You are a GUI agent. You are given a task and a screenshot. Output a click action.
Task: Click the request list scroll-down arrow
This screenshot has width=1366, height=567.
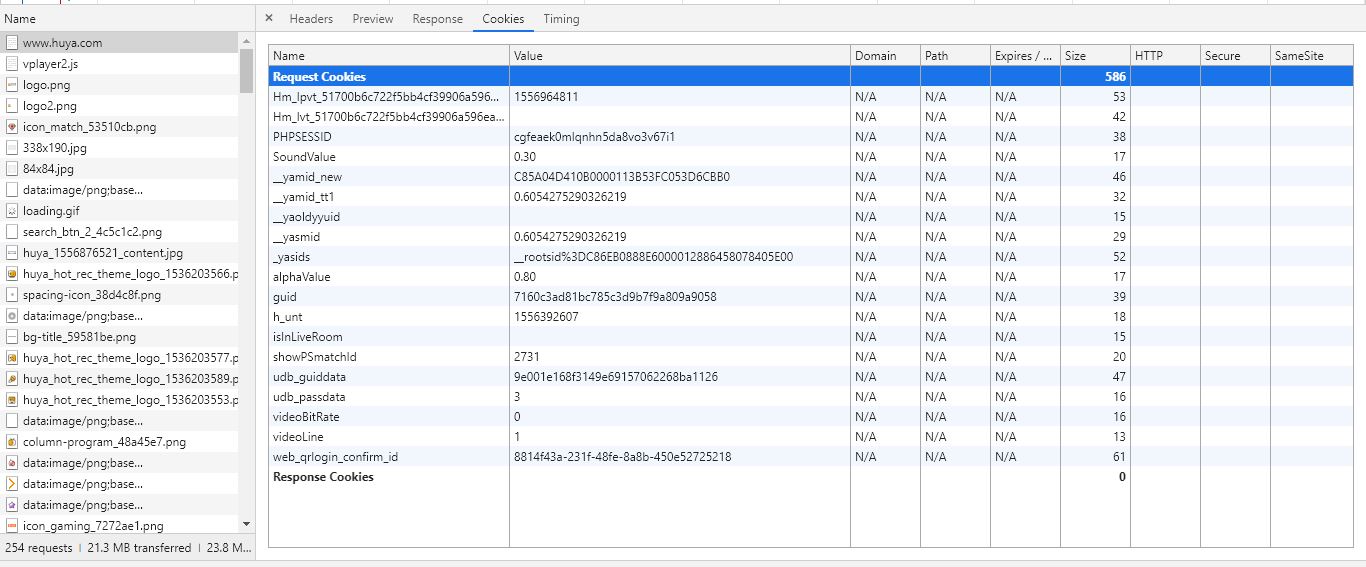tap(247, 524)
